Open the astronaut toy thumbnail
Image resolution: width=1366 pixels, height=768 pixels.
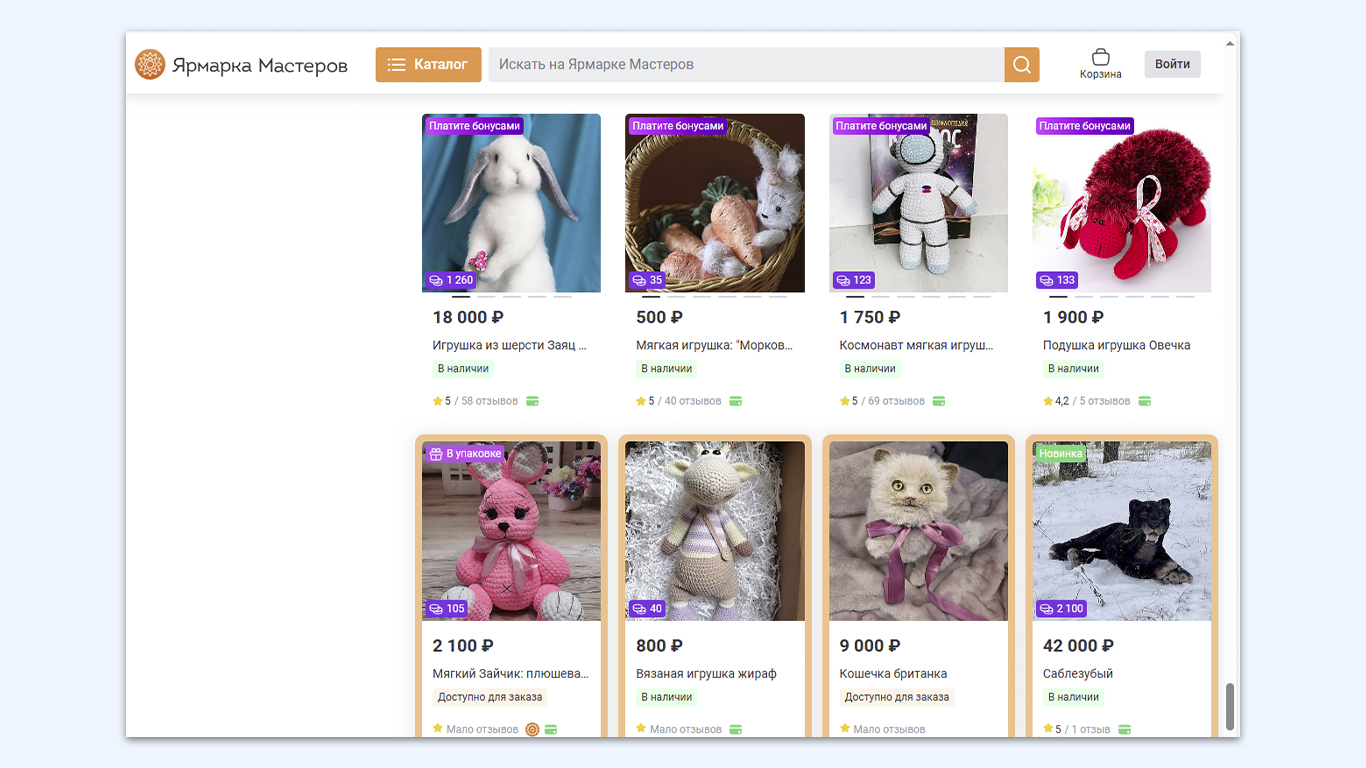[918, 203]
